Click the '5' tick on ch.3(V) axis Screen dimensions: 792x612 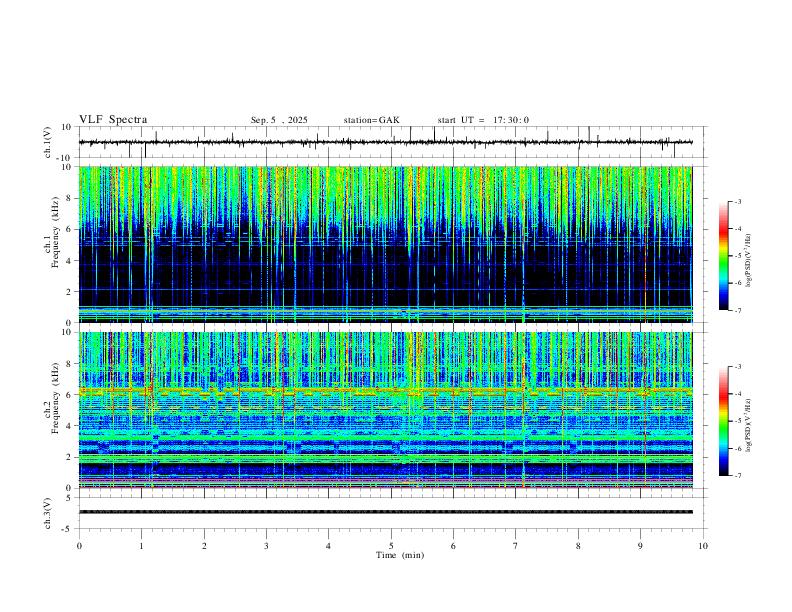pos(69,497)
